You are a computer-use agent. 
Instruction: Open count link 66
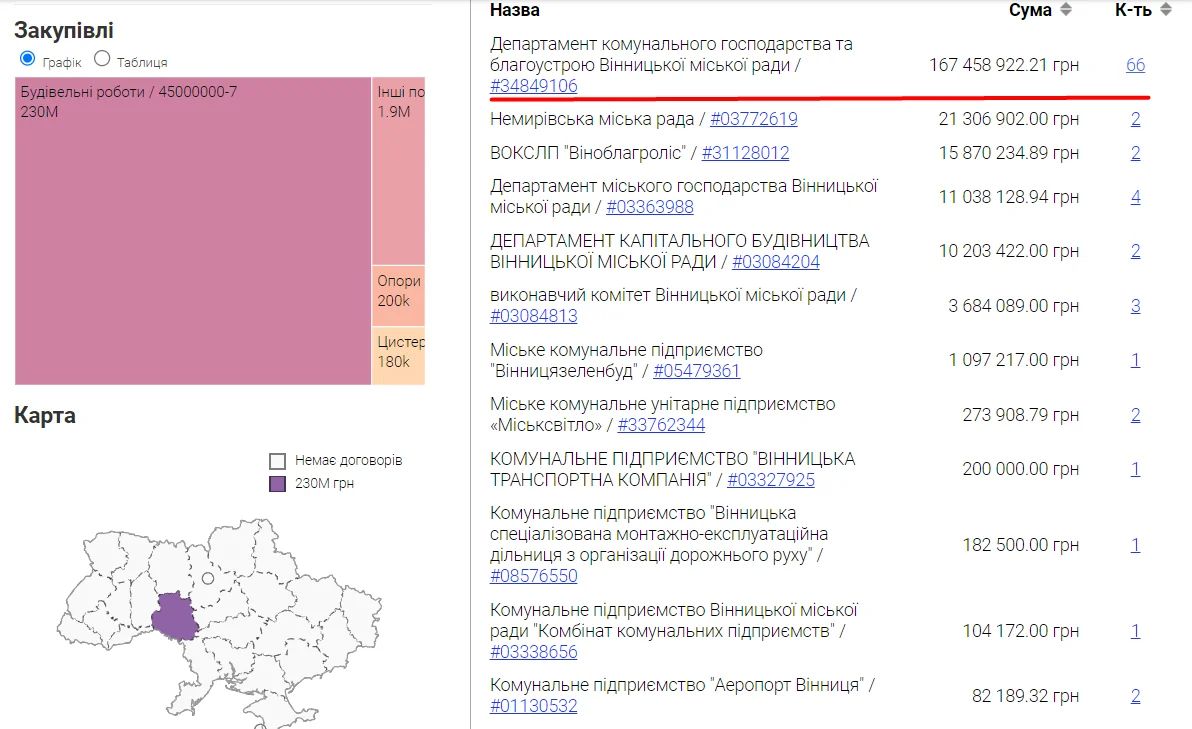pos(1135,65)
